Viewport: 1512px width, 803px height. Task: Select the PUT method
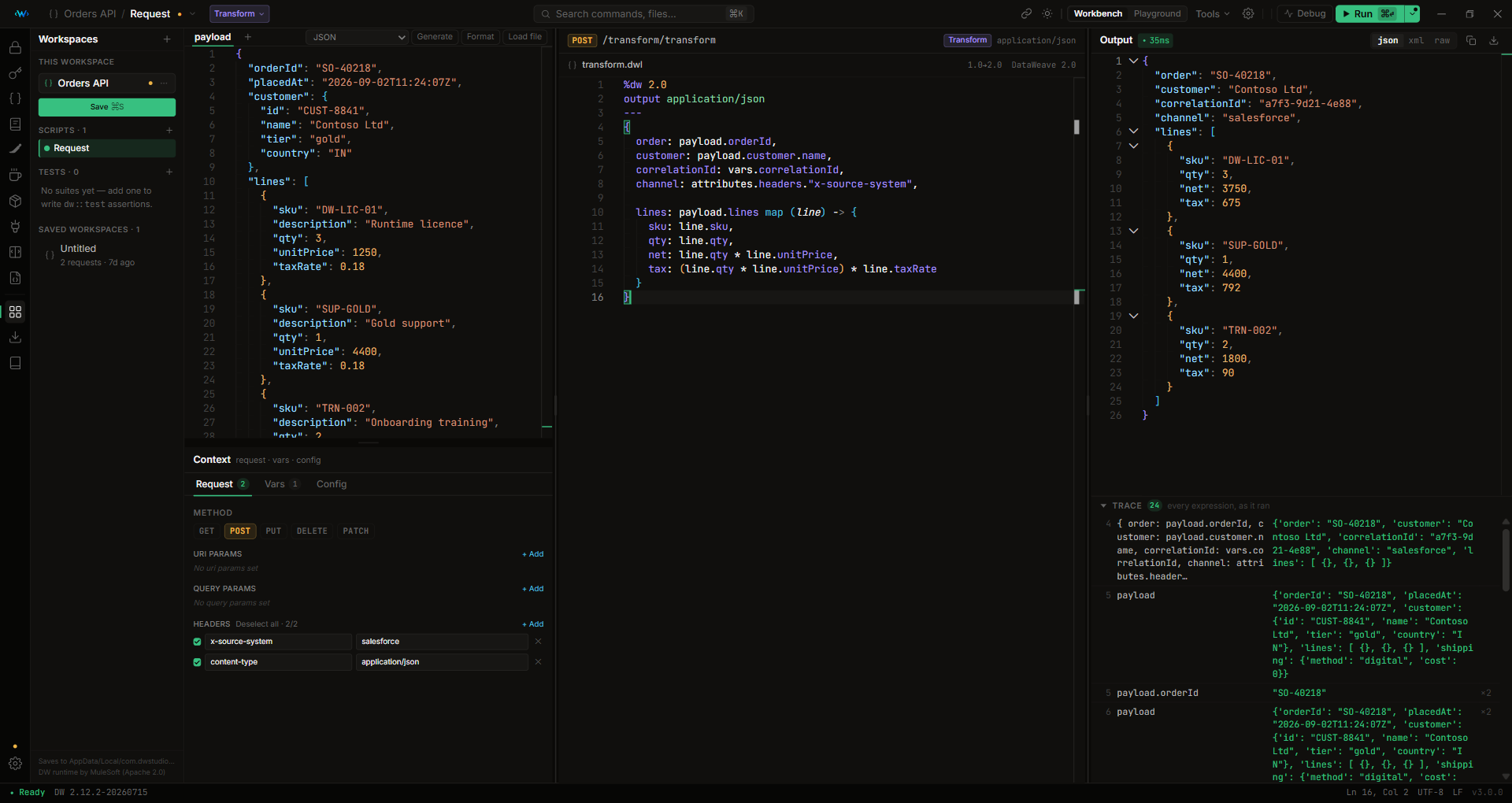click(x=273, y=531)
